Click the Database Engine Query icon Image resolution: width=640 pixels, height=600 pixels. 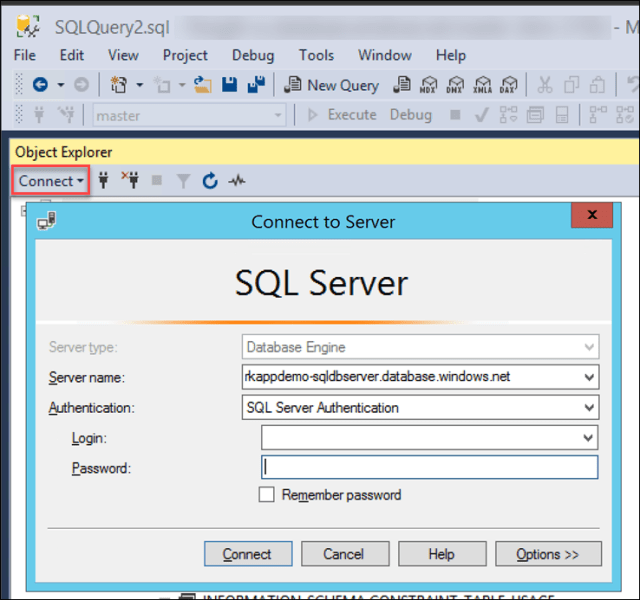click(x=402, y=85)
